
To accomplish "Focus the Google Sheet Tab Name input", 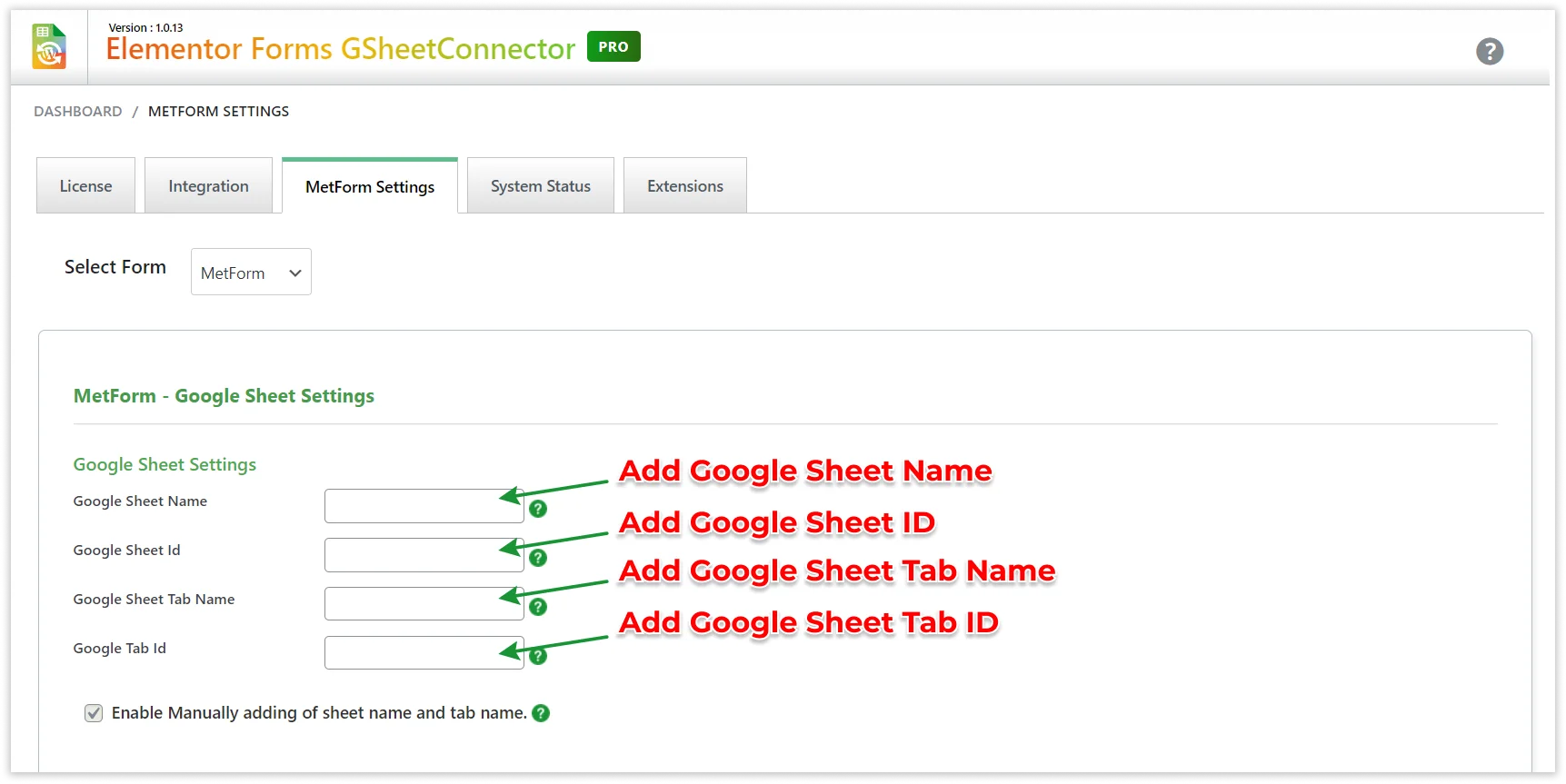I will pyautogui.click(x=414, y=604).
